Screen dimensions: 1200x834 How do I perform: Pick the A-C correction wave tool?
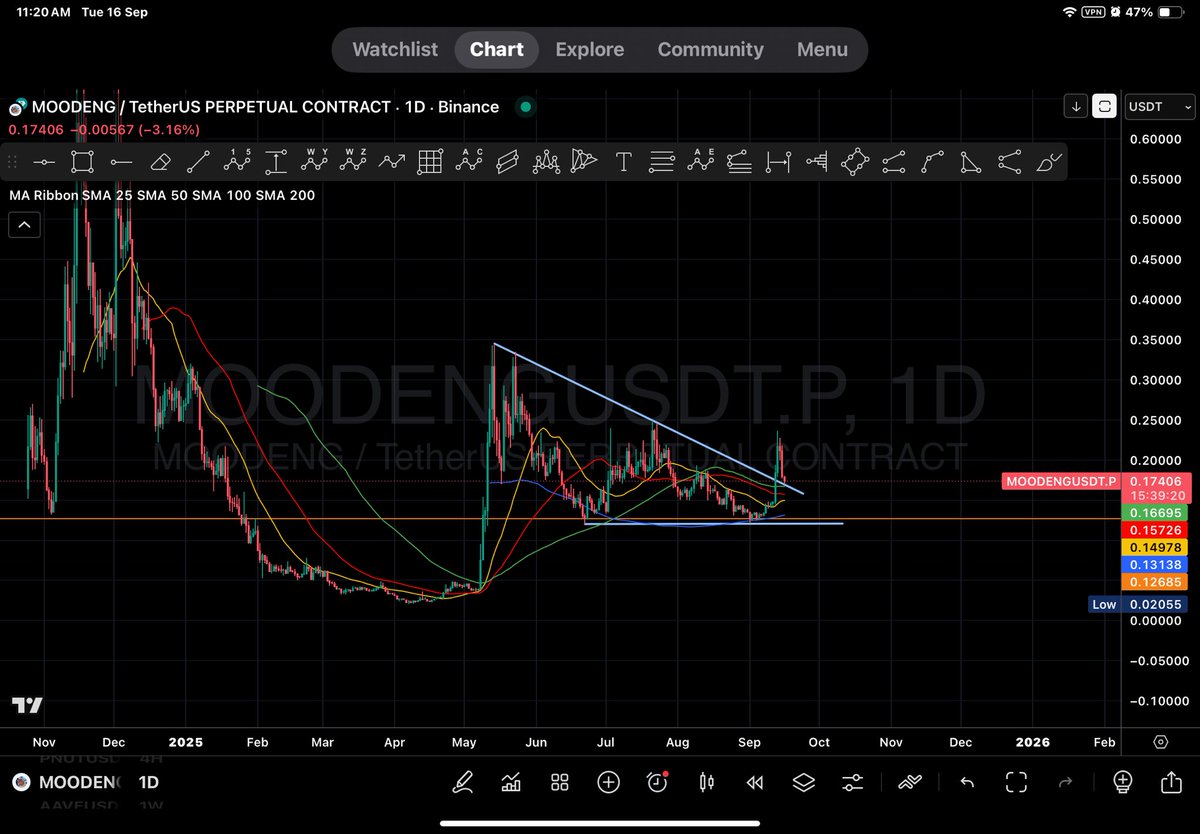pos(469,161)
